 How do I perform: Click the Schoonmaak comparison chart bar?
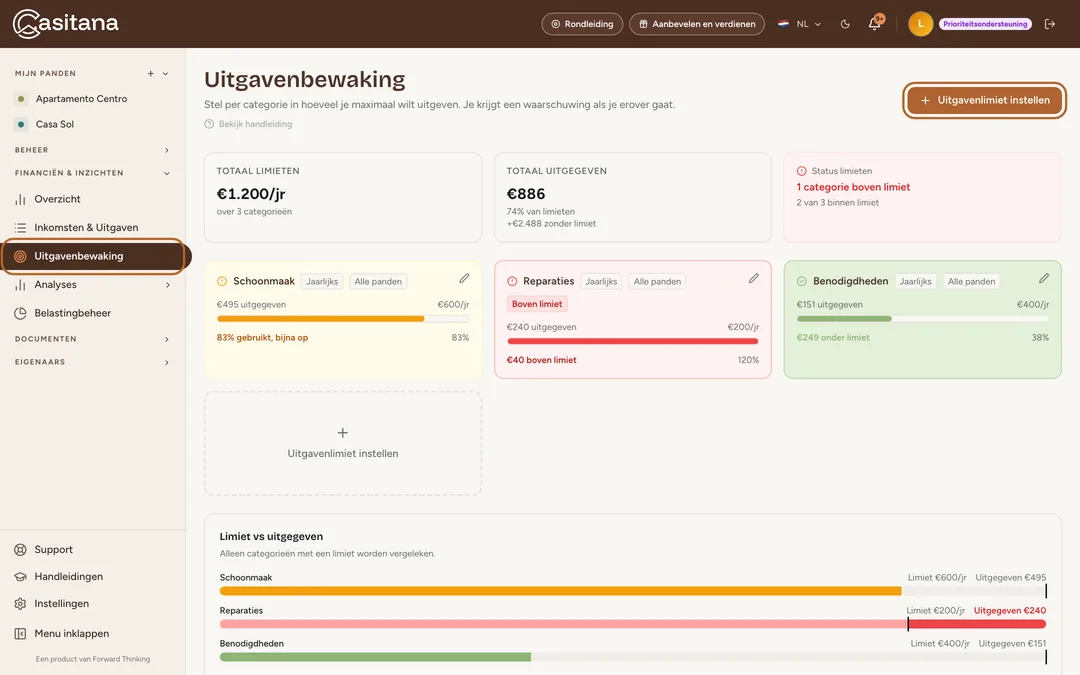(632, 591)
